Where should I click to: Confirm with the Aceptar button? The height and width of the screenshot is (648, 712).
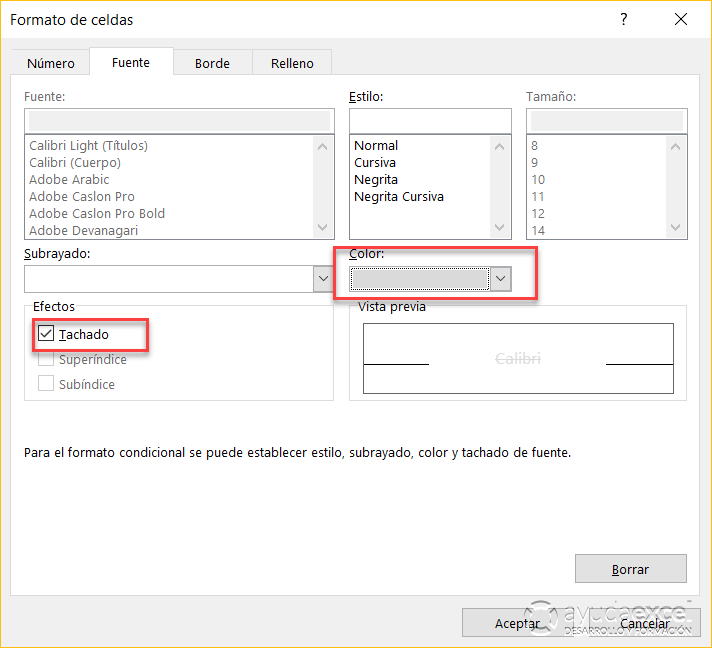pos(517,623)
